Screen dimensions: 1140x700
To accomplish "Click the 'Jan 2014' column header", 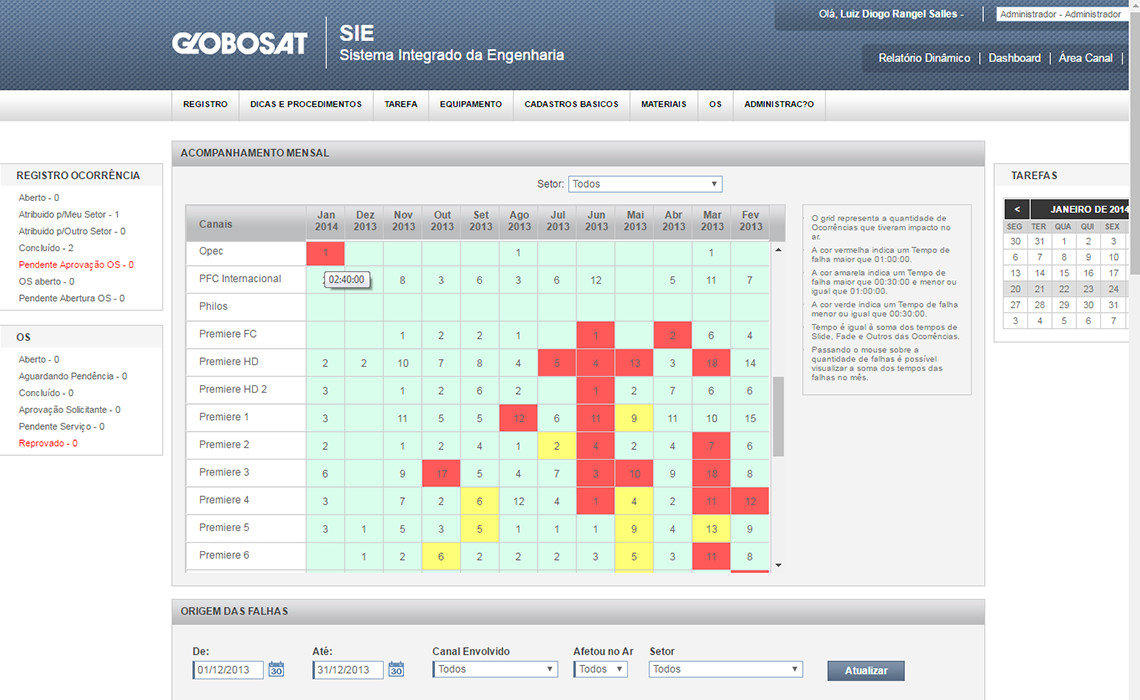I will [x=326, y=221].
